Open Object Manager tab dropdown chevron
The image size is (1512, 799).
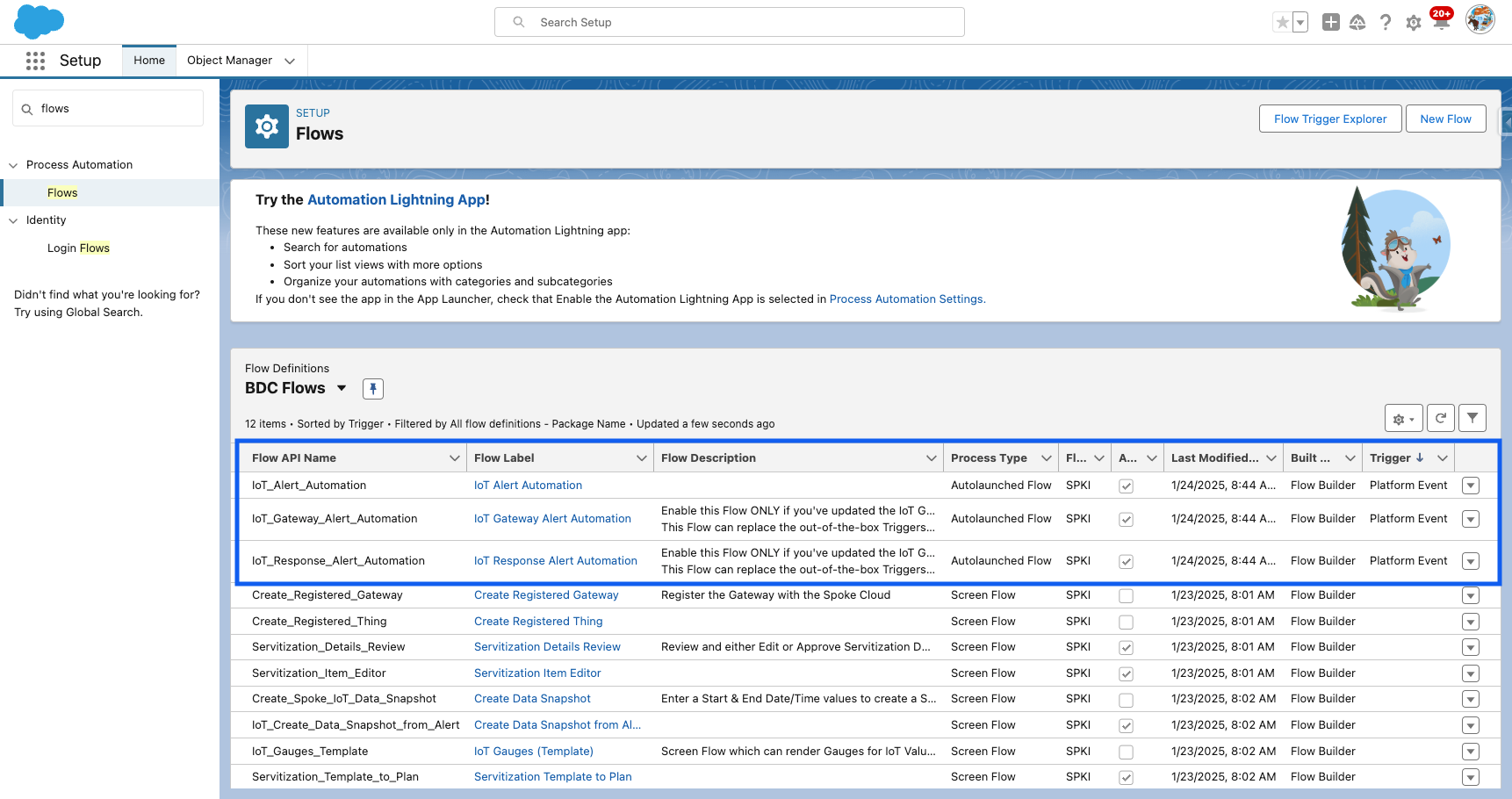(290, 61)
